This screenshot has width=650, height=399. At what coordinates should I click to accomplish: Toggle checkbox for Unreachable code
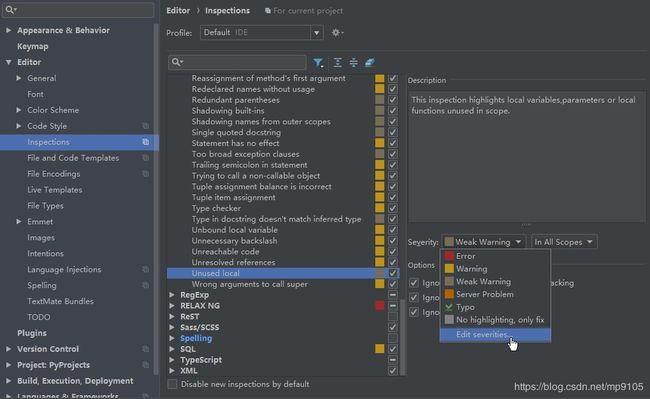click(393, 251)
